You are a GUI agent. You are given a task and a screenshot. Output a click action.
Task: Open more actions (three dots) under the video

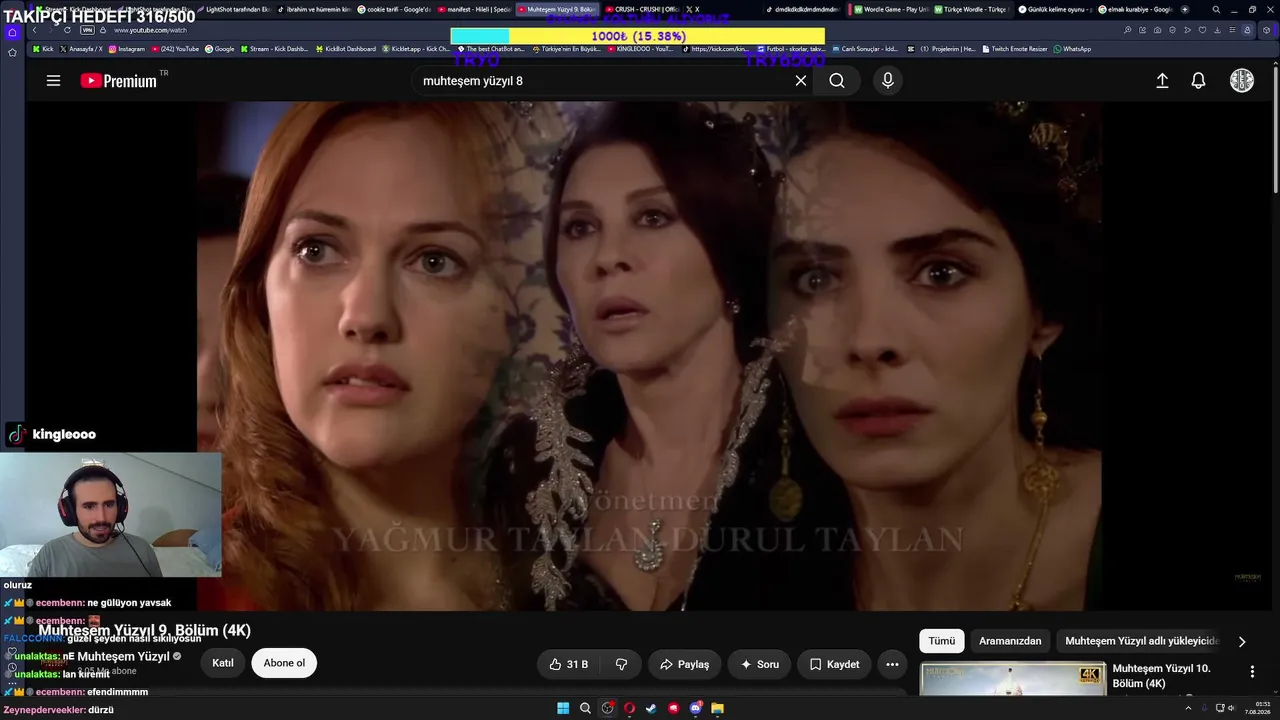[892, 664]
